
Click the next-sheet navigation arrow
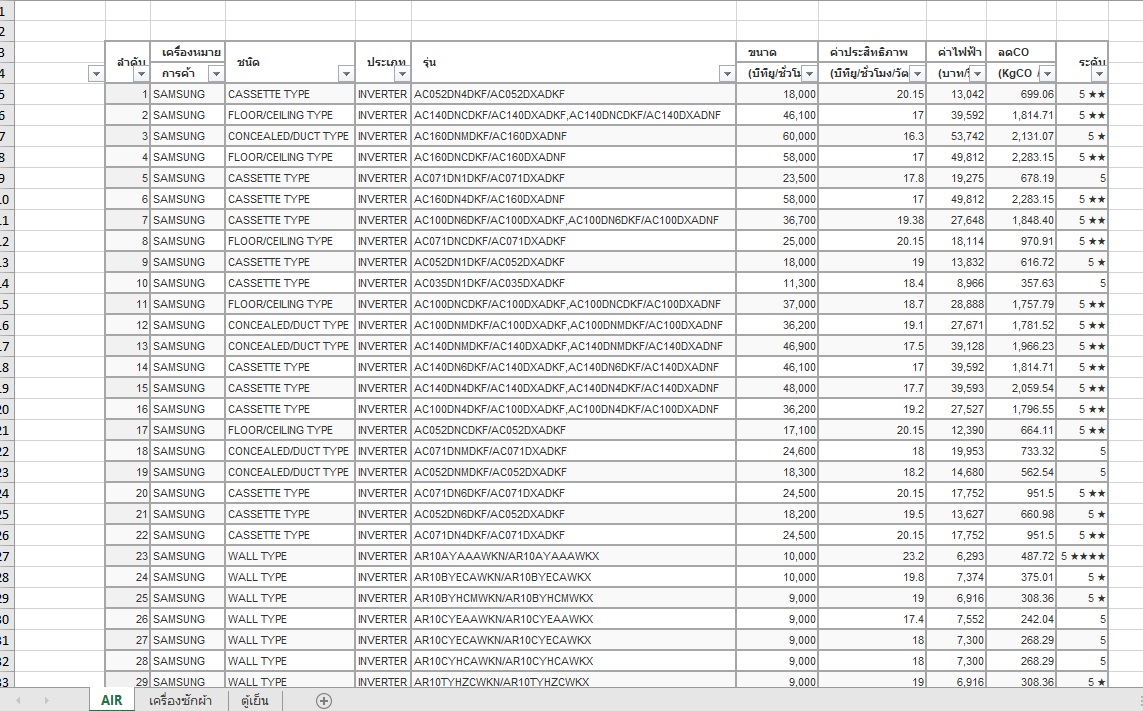(46, 701)
